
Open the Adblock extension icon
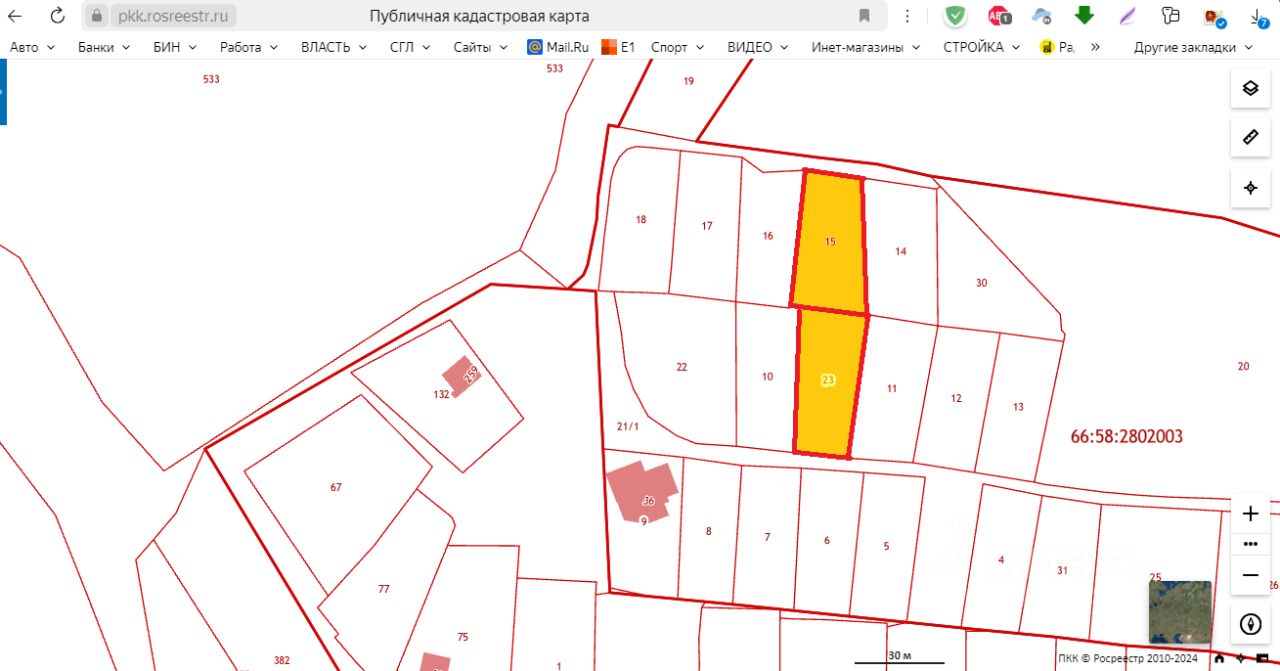(999, 16)
